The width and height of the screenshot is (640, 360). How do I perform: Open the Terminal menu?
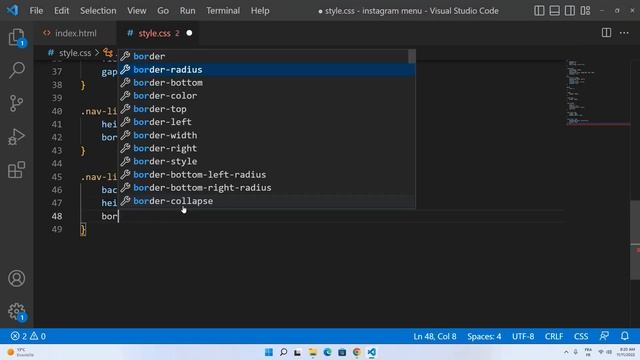[223, 11]
